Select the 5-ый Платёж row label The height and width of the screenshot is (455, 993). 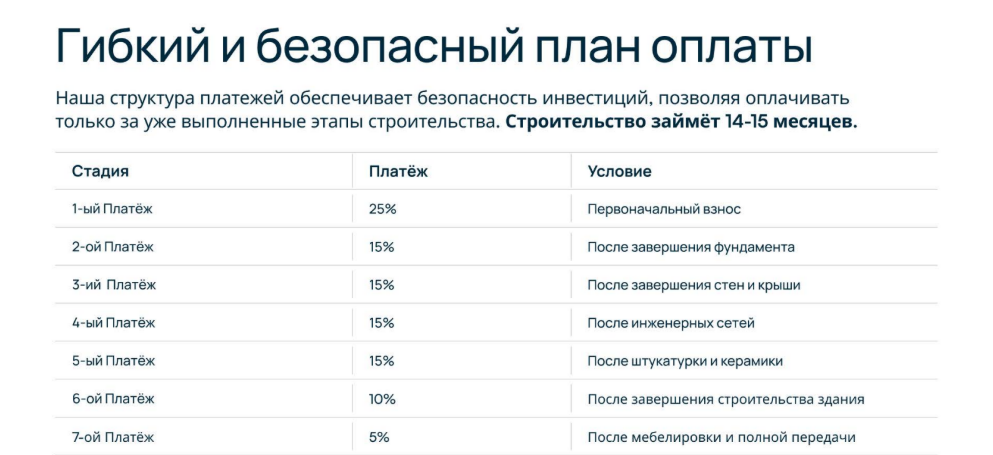tap(113, 361)
